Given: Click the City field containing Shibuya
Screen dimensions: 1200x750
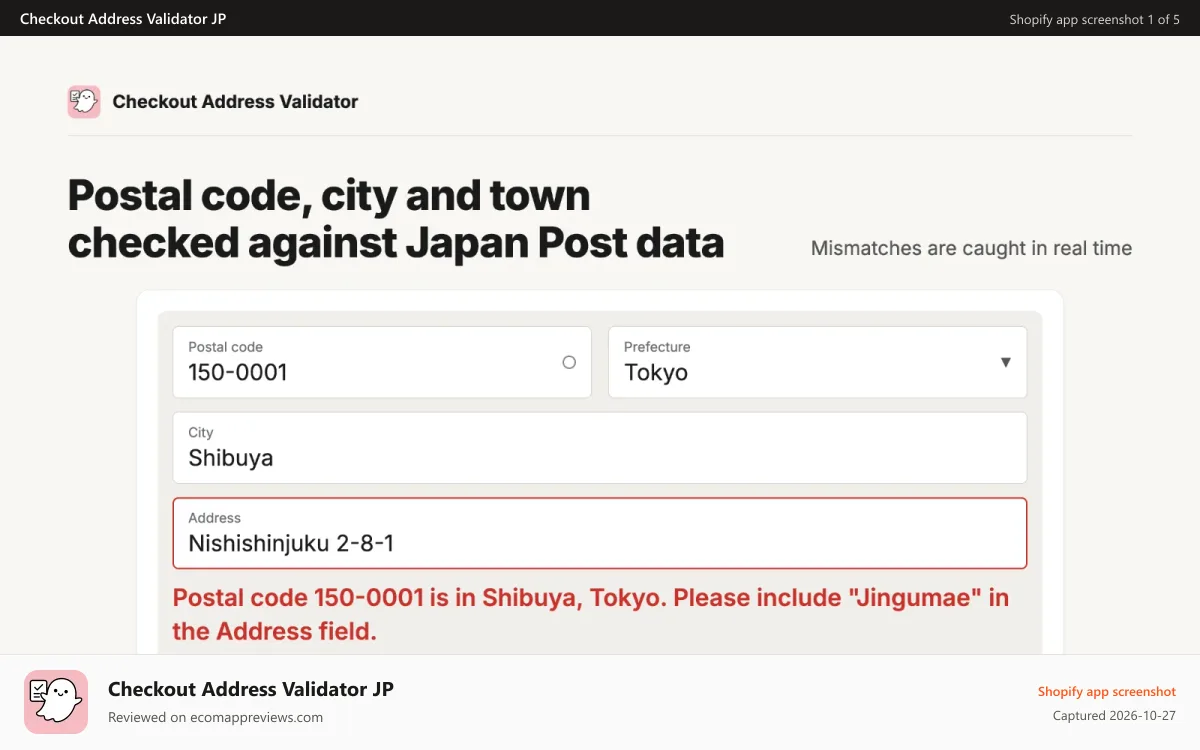Looking at the screenshot, I should click(x=600, y=448).
